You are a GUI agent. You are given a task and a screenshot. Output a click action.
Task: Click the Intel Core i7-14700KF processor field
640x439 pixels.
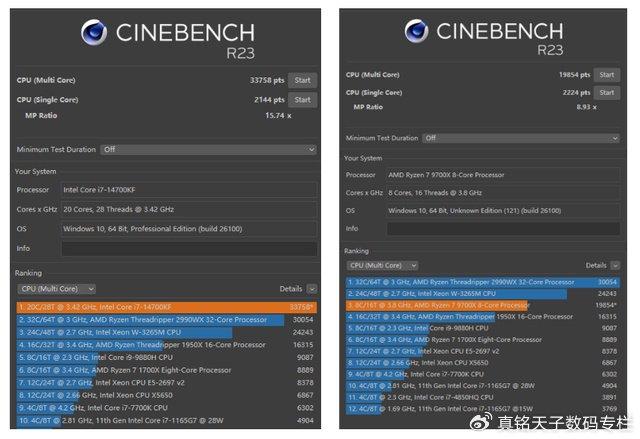coord(189,190)
